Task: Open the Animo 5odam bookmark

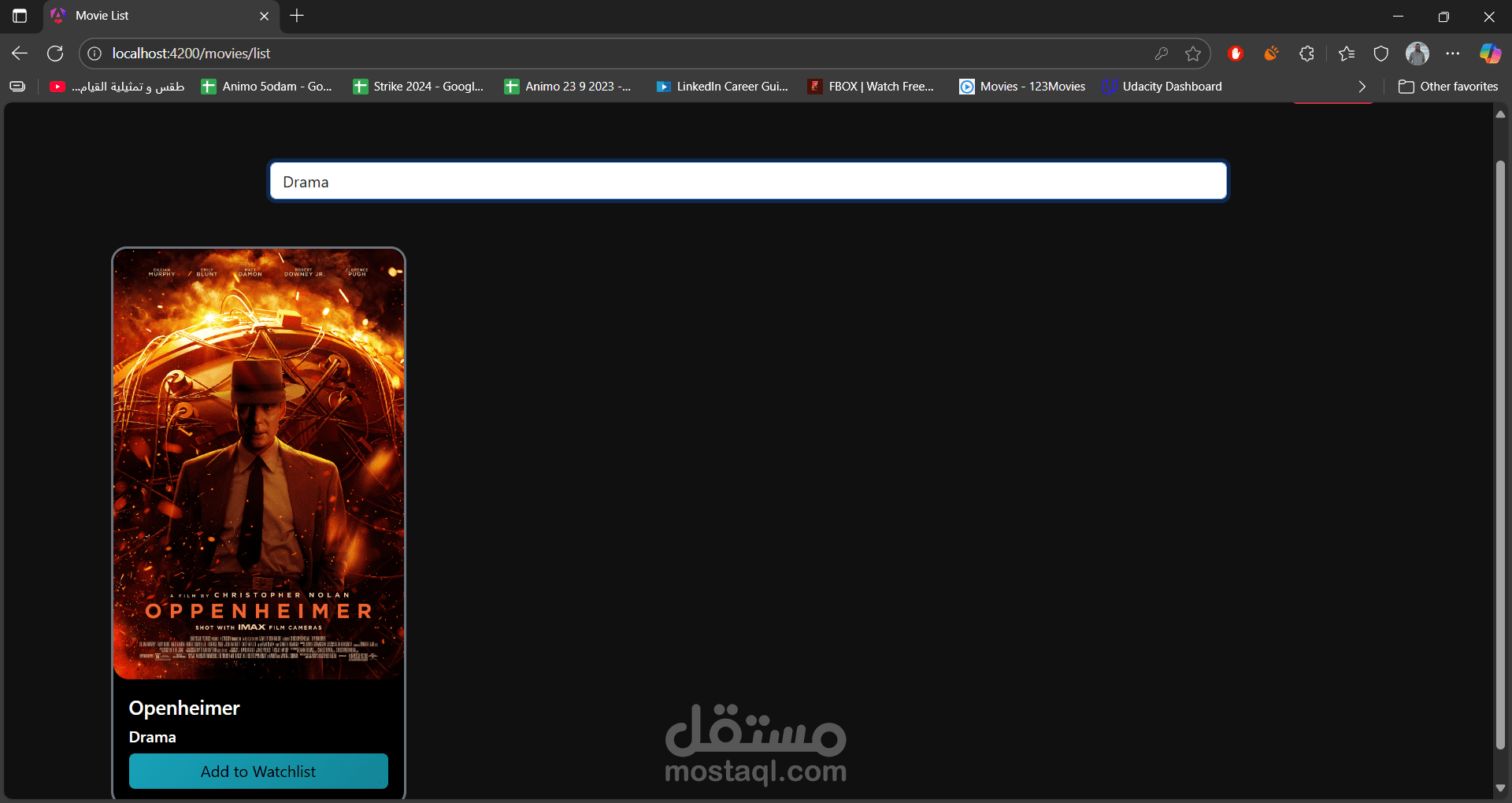Action: coord(267,87)
